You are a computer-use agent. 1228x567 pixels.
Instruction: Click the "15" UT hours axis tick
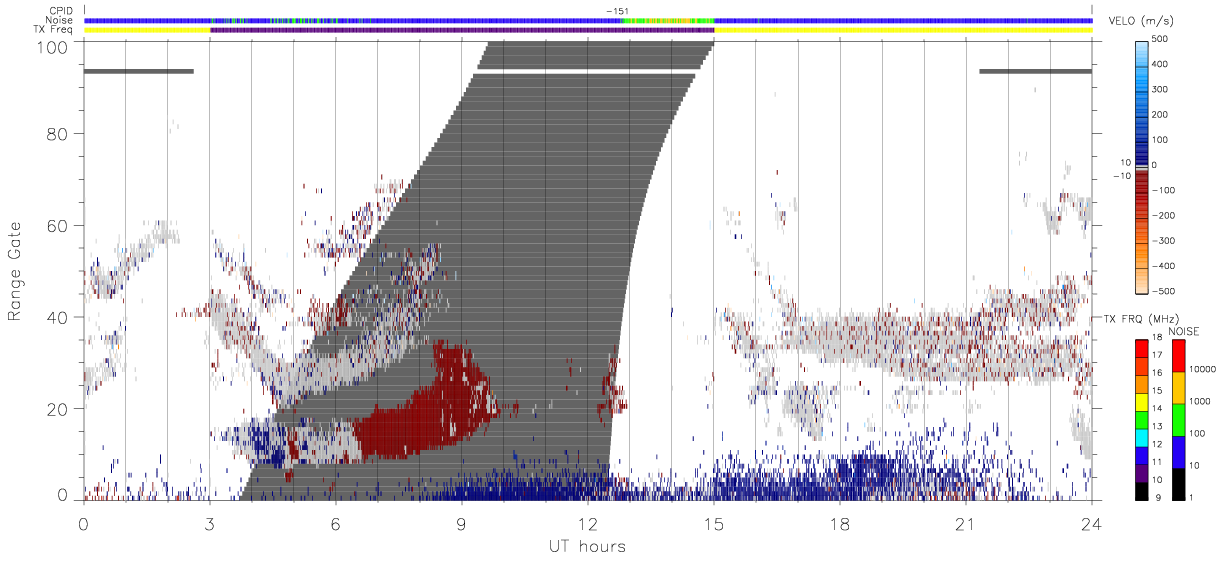click(714, 524)
